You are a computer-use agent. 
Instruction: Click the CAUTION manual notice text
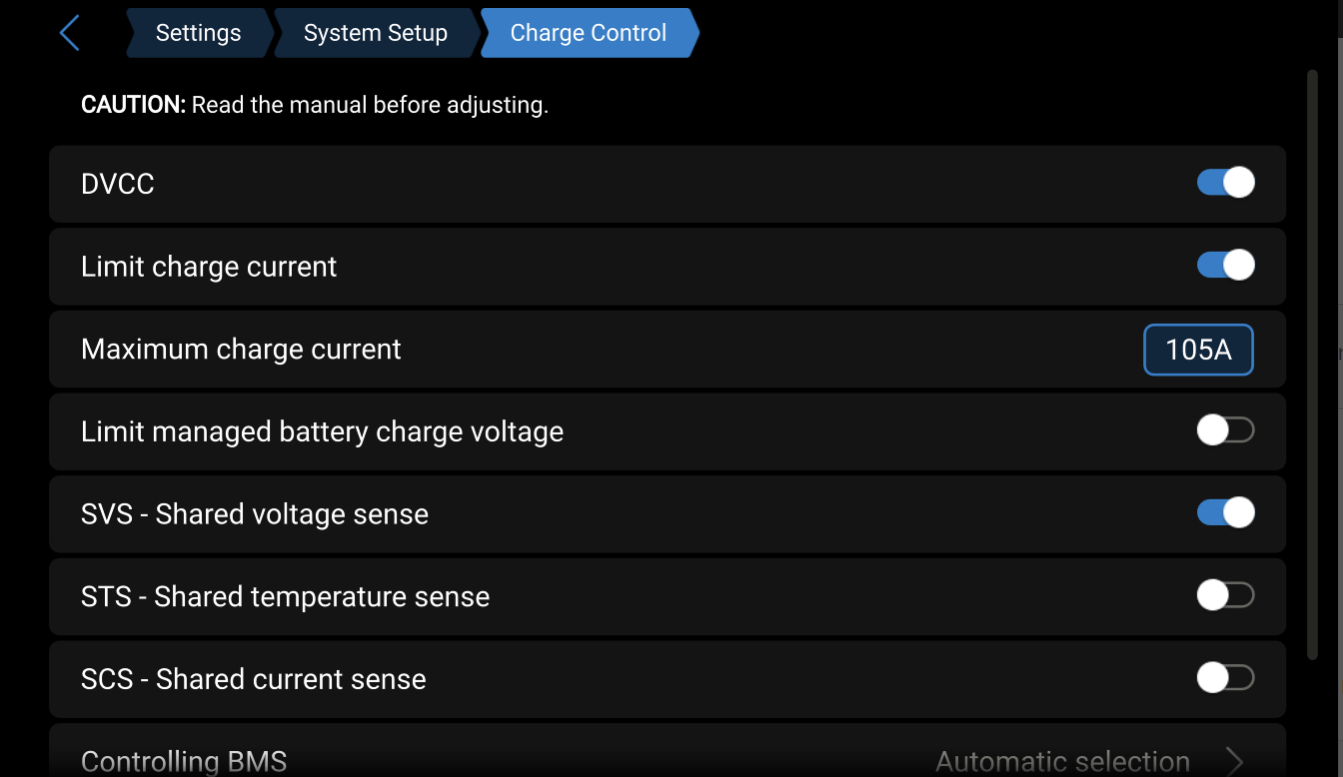pyautogui.click(x=314, y=105)
